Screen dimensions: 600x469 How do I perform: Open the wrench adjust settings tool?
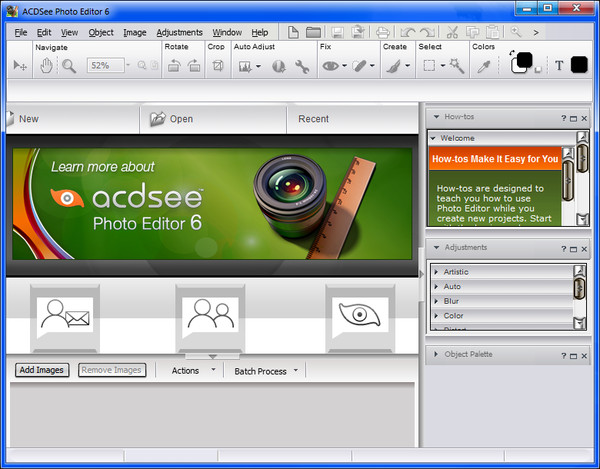tap(302, 66)
